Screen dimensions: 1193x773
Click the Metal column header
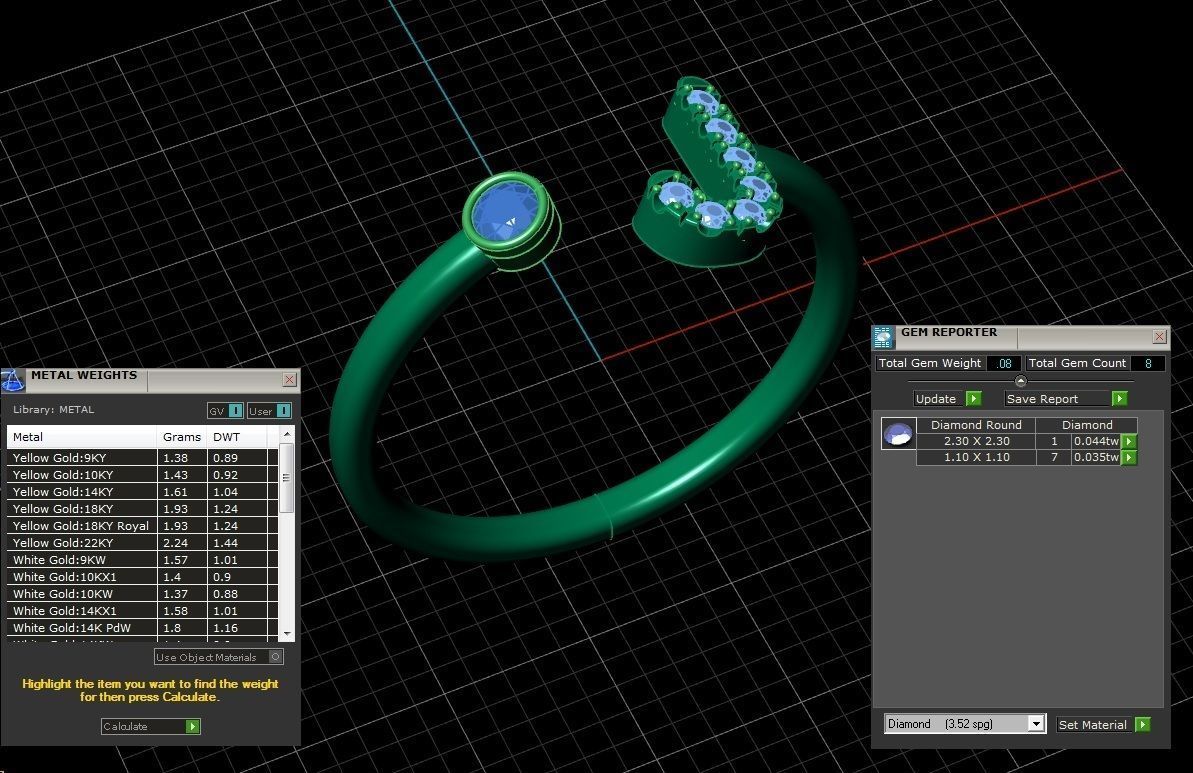82,437
